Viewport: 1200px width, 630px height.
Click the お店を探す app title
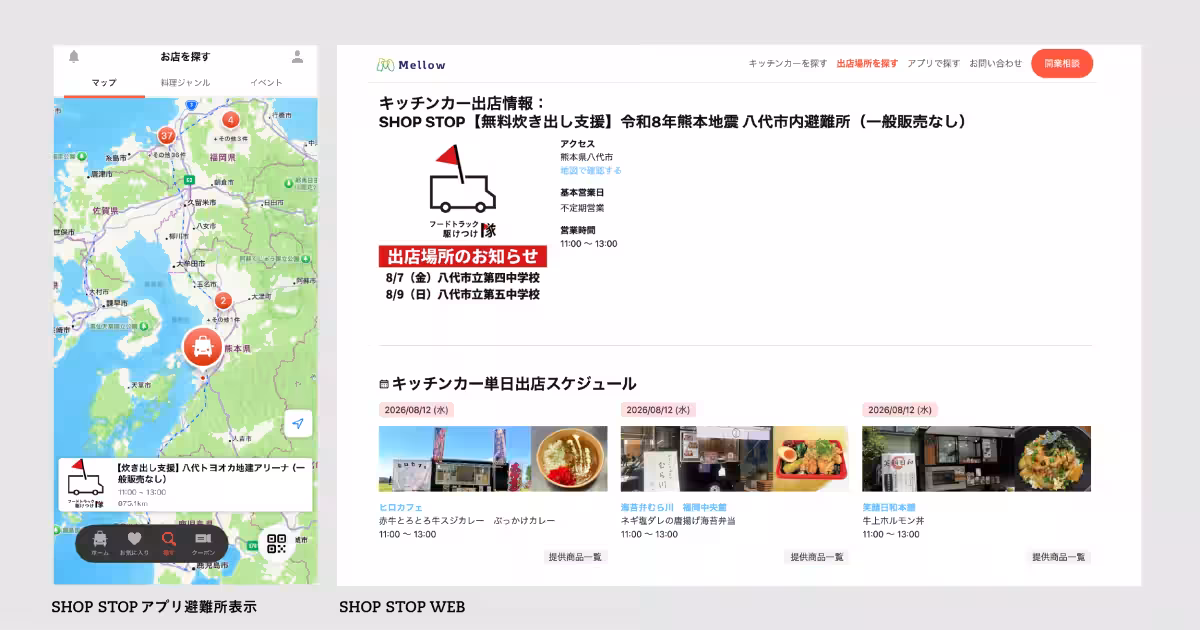(x=185, y=56)
